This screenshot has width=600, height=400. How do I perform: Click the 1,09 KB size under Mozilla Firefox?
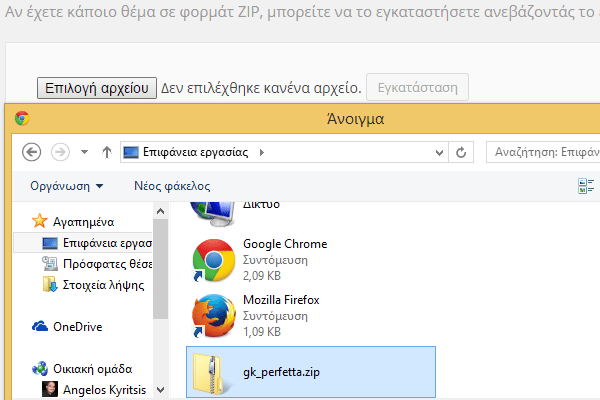point(262,332)
